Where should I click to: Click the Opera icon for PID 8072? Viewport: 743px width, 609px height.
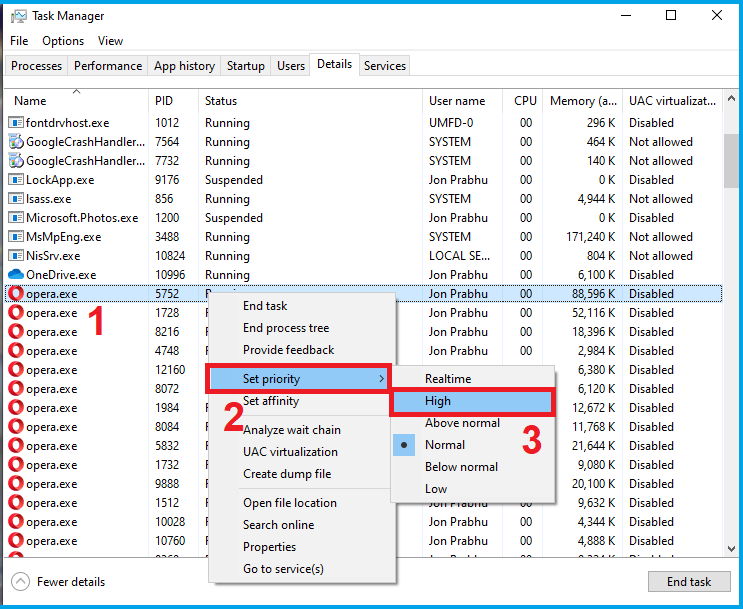click(16, 388)
